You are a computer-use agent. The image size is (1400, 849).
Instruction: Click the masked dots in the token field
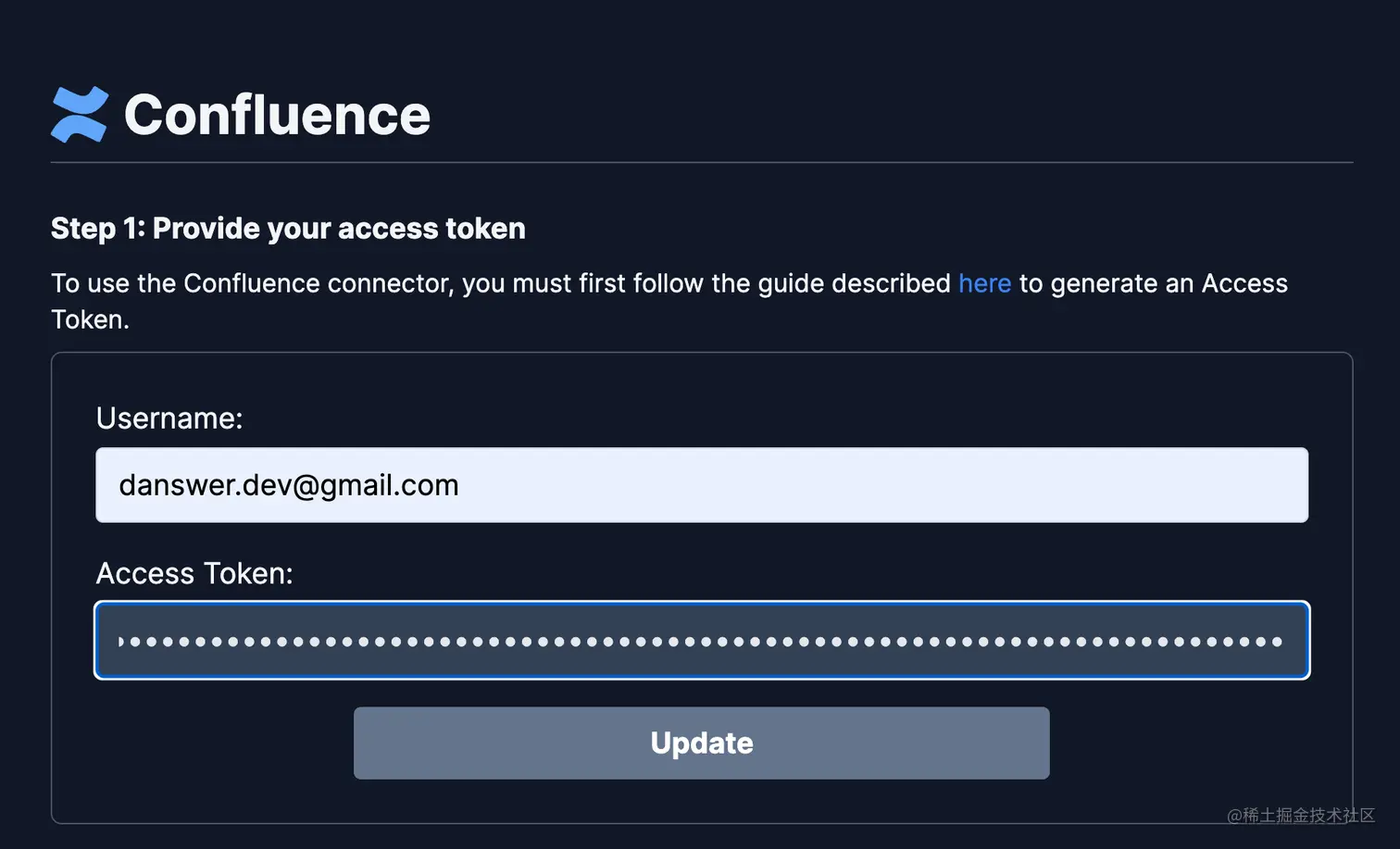701,642
